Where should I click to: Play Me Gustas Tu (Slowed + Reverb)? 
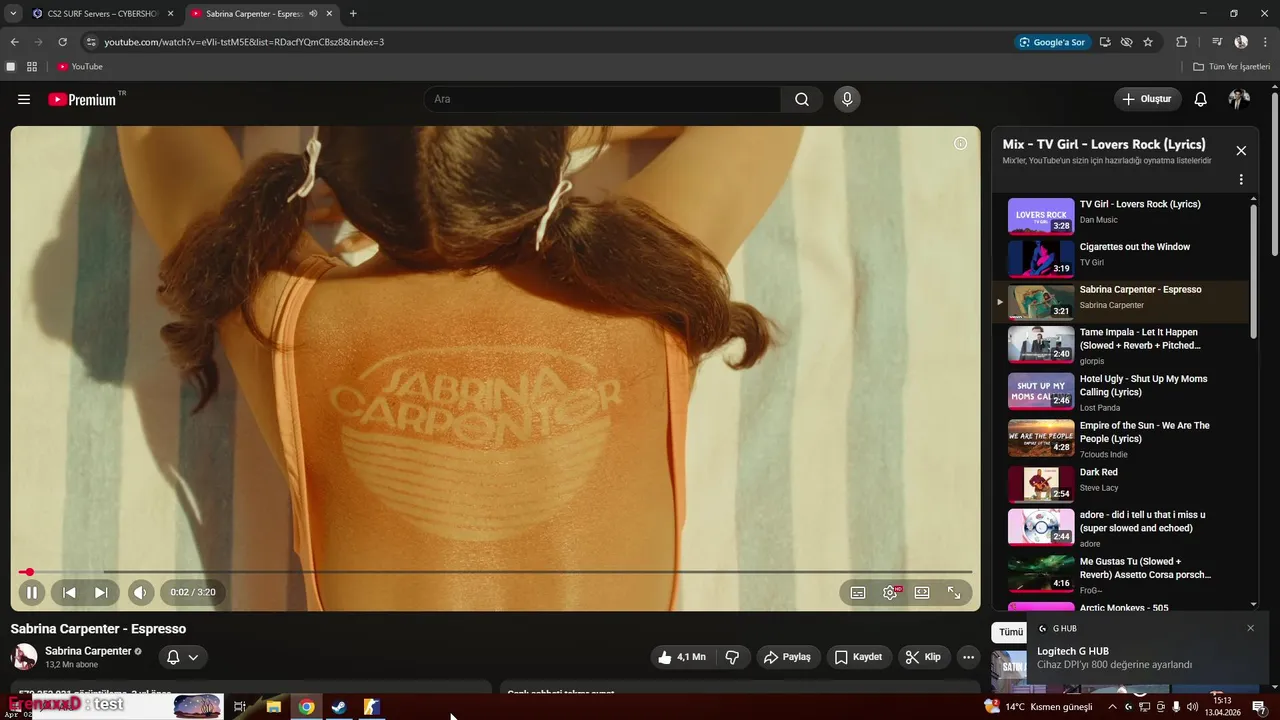(1122, 573)
